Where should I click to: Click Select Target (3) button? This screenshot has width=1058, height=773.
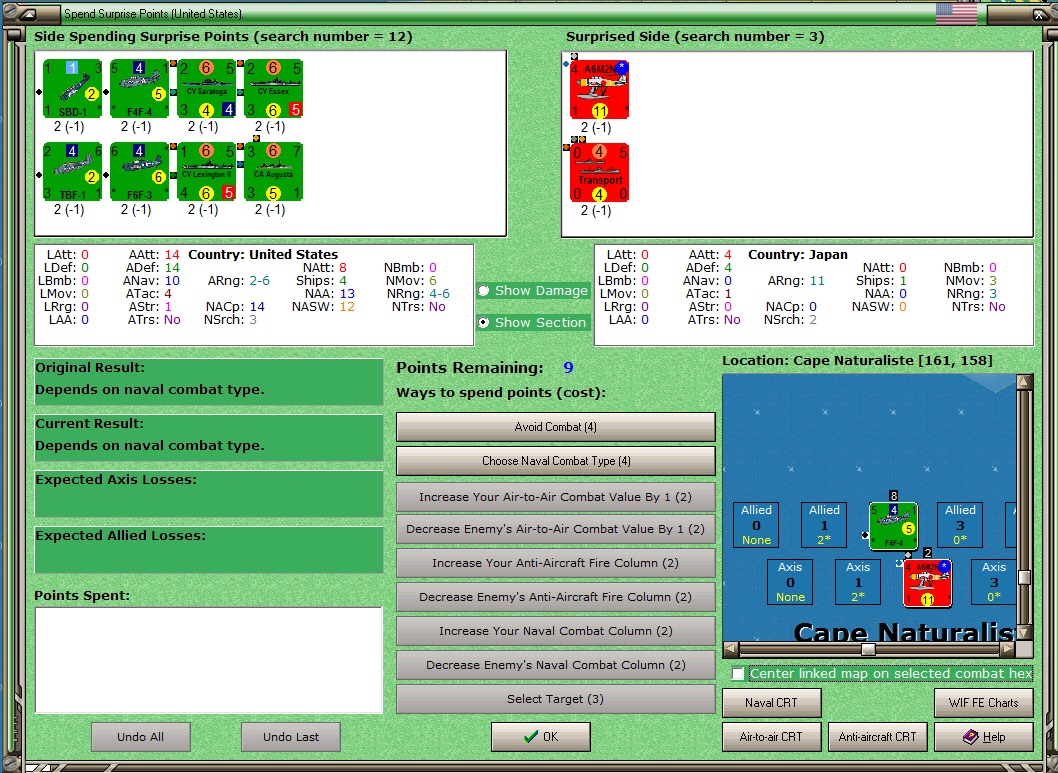pyautogui.click(x=555, y=699)
